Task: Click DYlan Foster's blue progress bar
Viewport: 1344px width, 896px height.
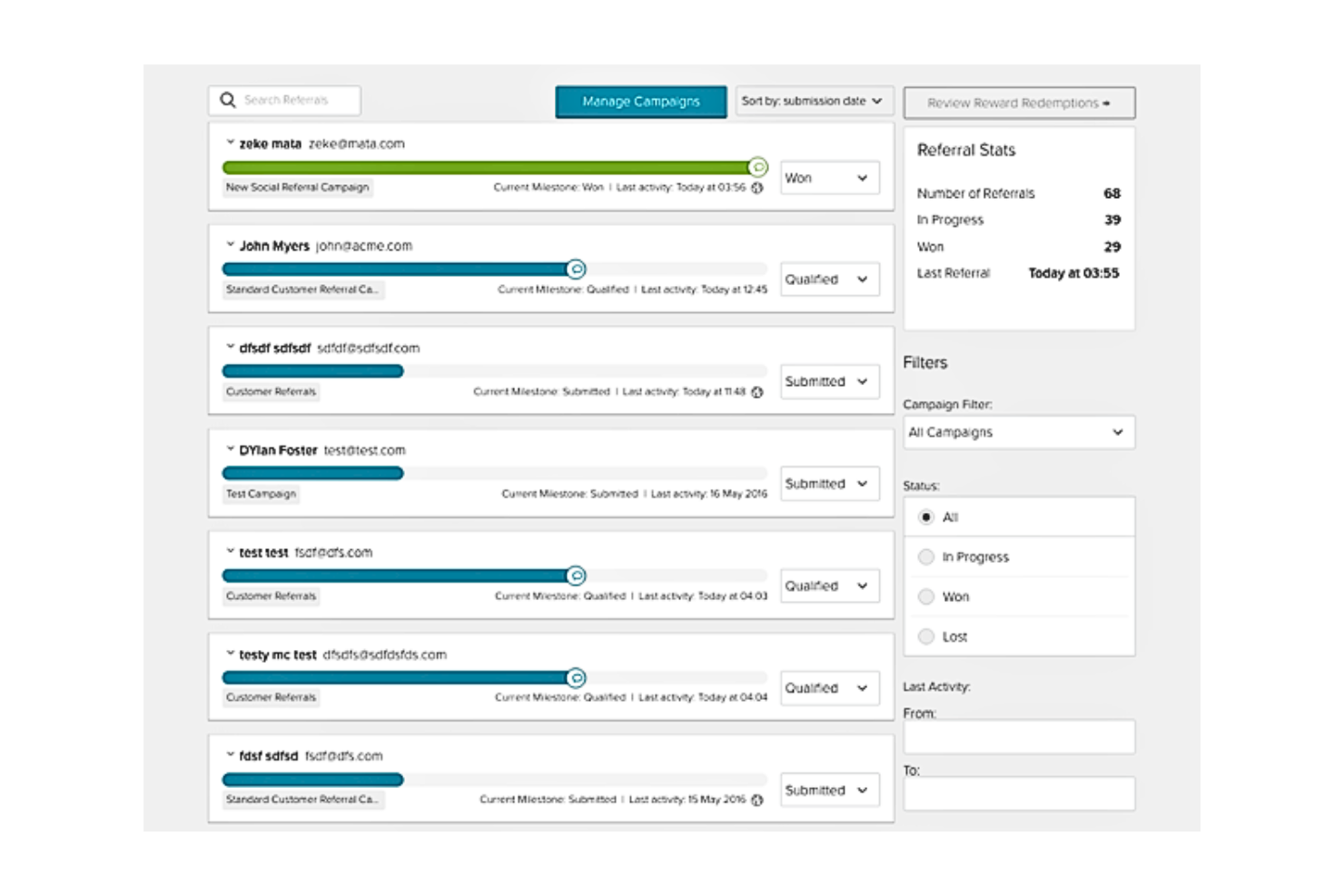Action: (x=312, y=473)
